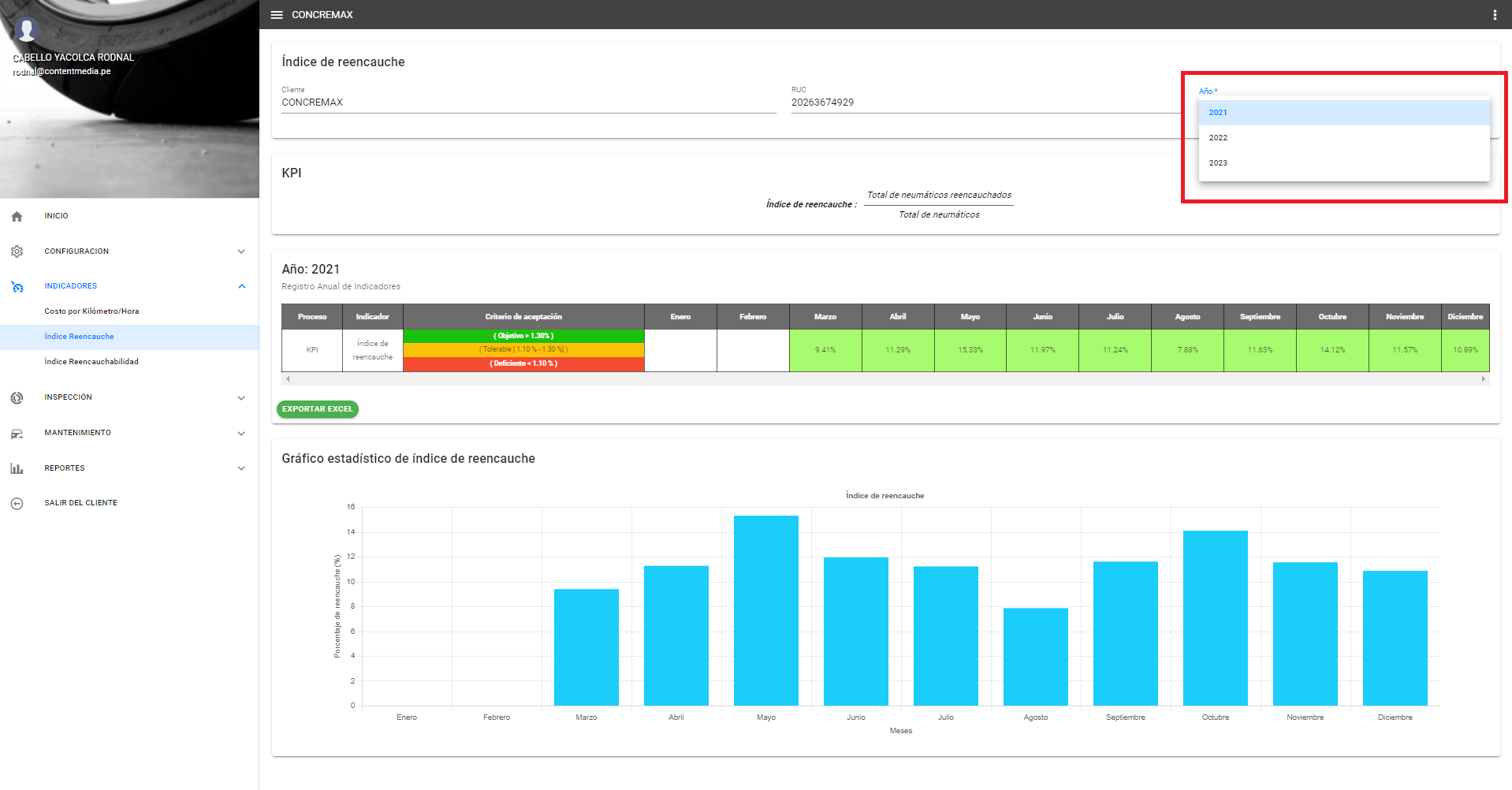The width and height of the screenshot is (1512, 790).
Task: Click the Reportes bar chart icon
Action: coord(17,468)
